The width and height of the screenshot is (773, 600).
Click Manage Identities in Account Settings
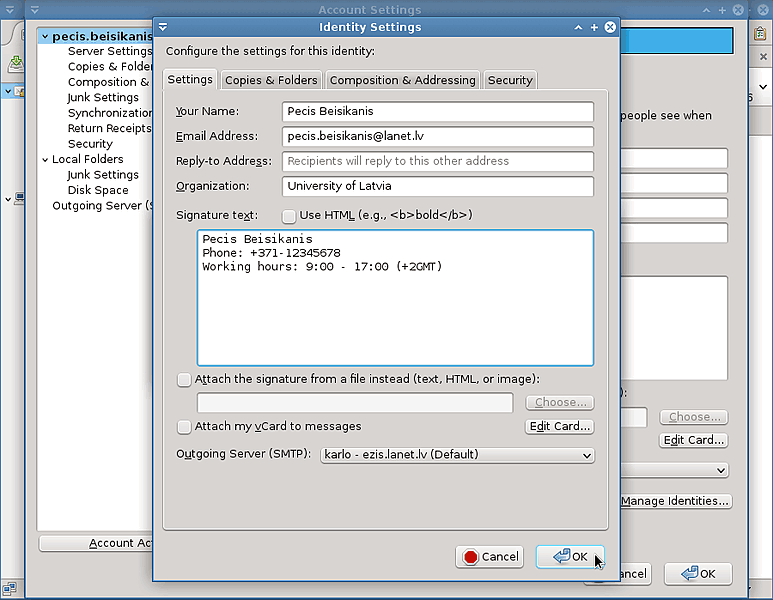[675, 501]
